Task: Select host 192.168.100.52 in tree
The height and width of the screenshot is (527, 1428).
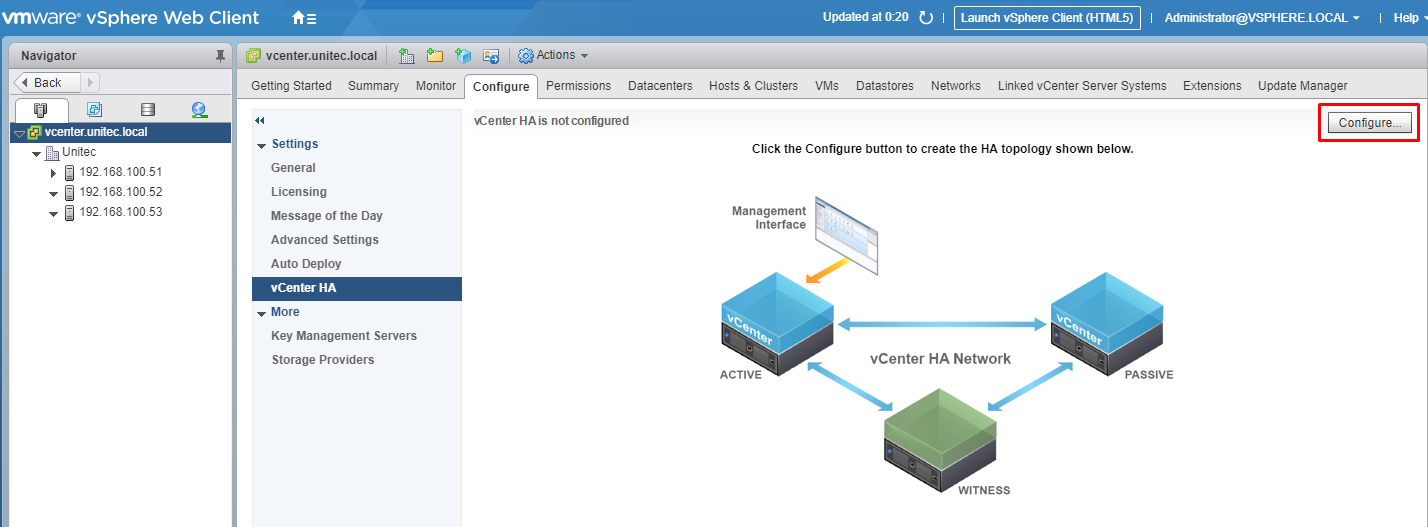Action: 120,192
